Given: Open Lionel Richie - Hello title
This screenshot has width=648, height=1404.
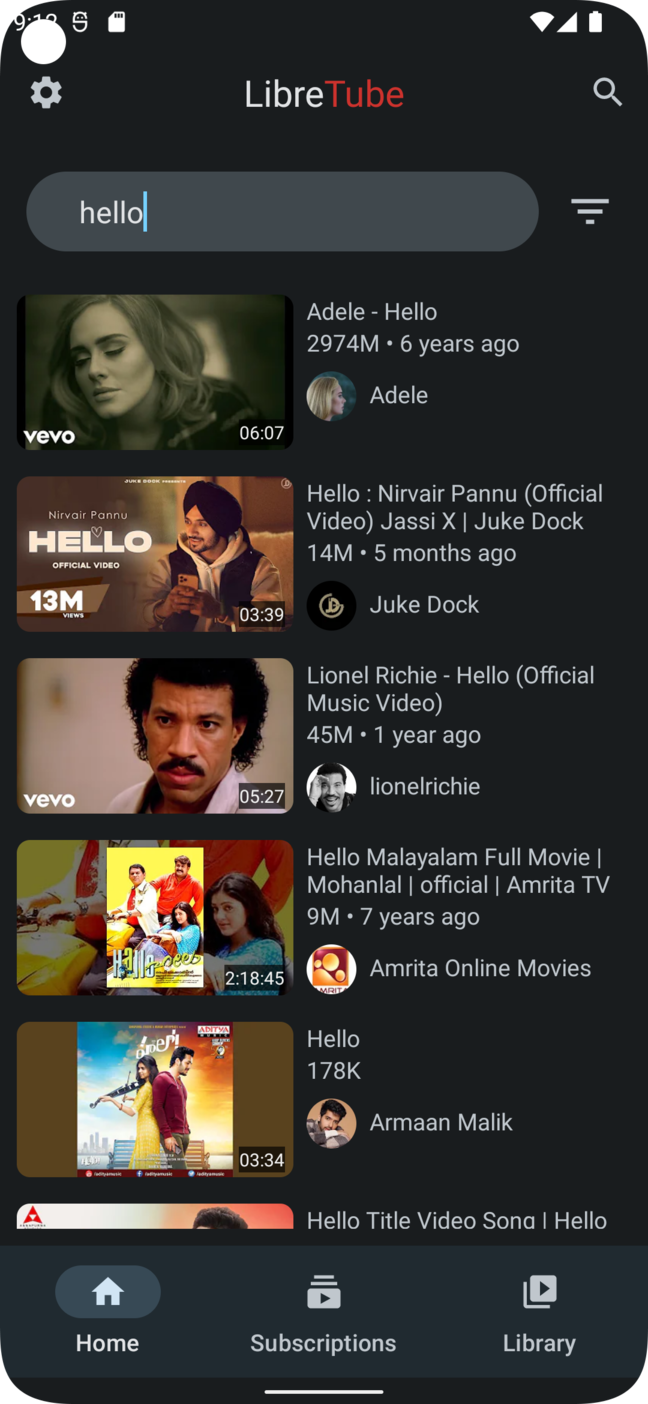Looking at the screenshot, I should [x=451, y=689].
